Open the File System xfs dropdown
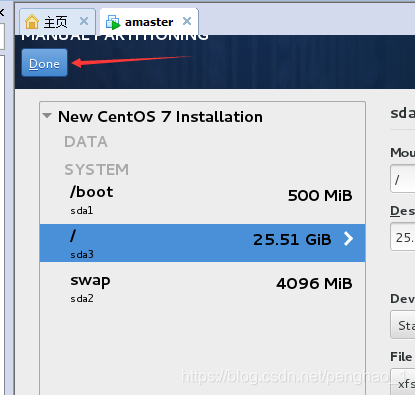This screenshot has height=395, width=415. (x=403, y=382)
